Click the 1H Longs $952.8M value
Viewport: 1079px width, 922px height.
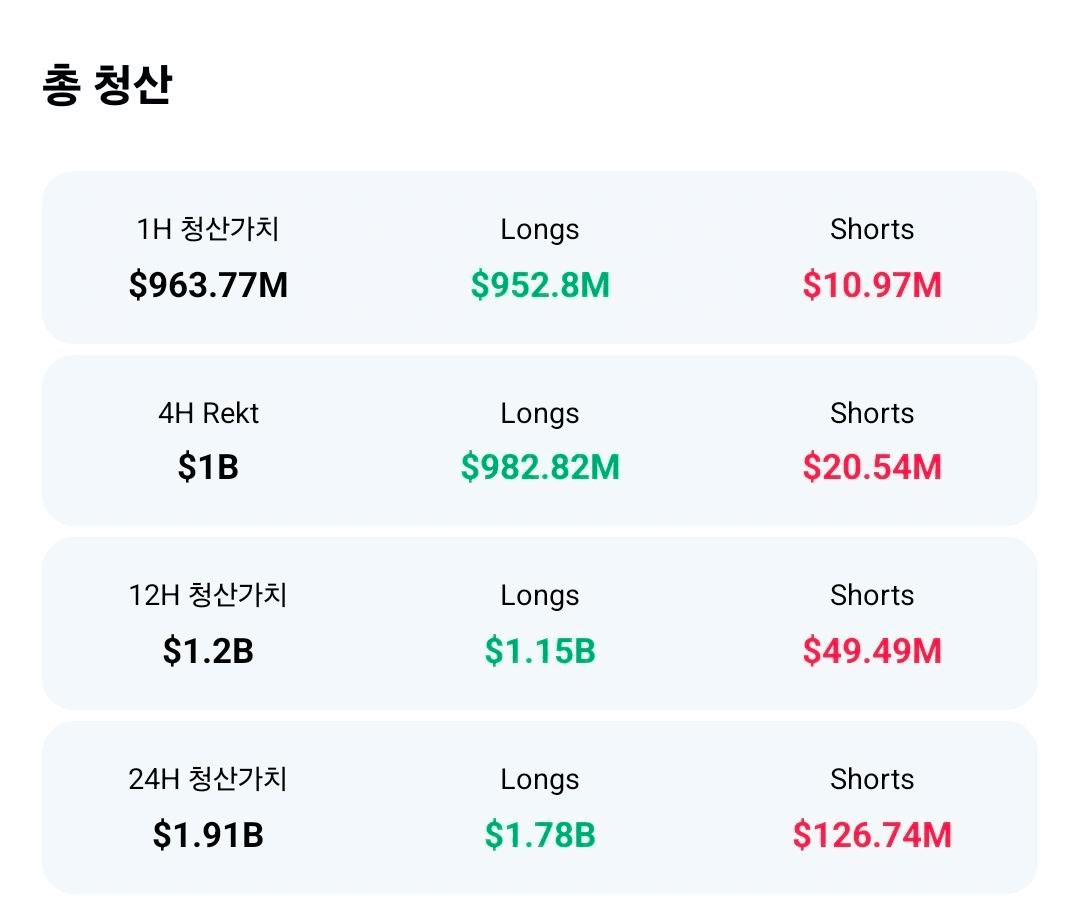[x=540, y=286]
